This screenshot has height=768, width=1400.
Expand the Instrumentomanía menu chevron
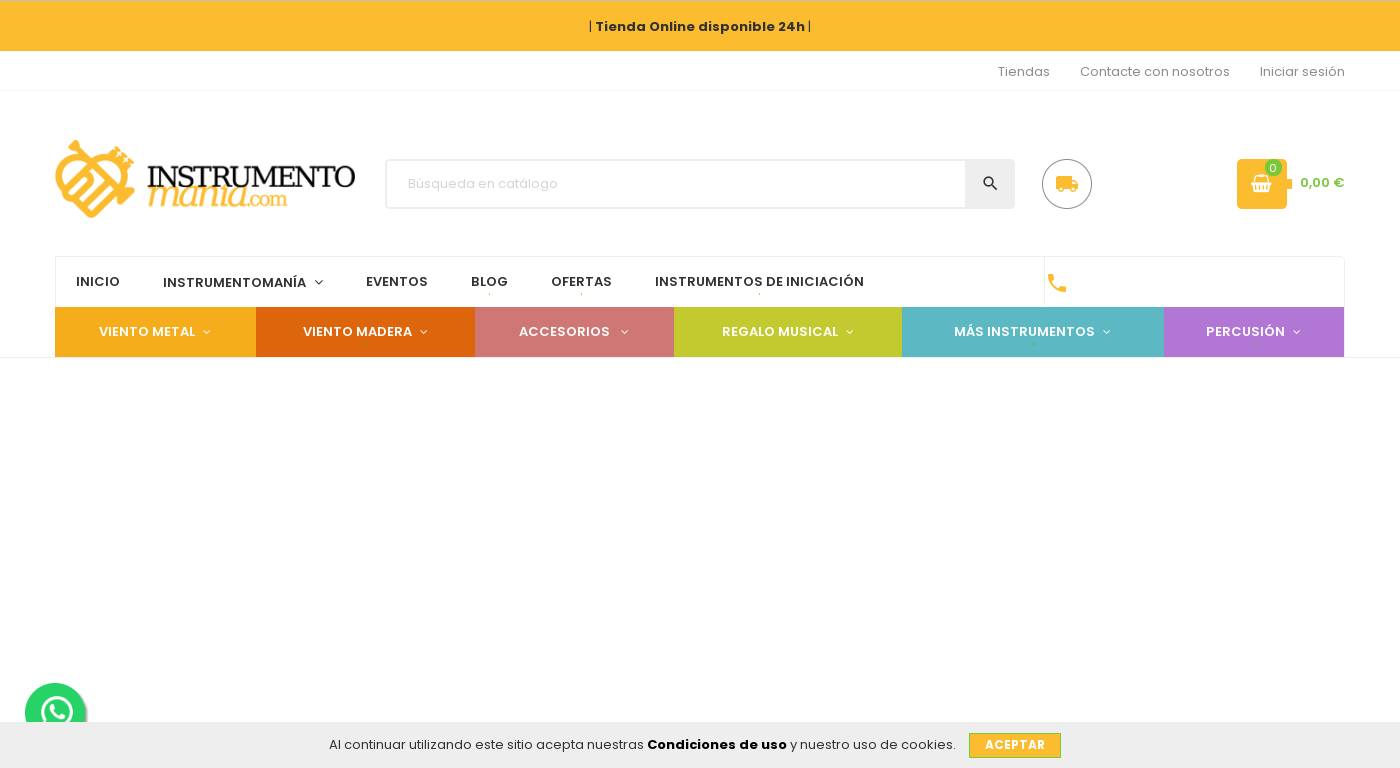tap(319, 283)
